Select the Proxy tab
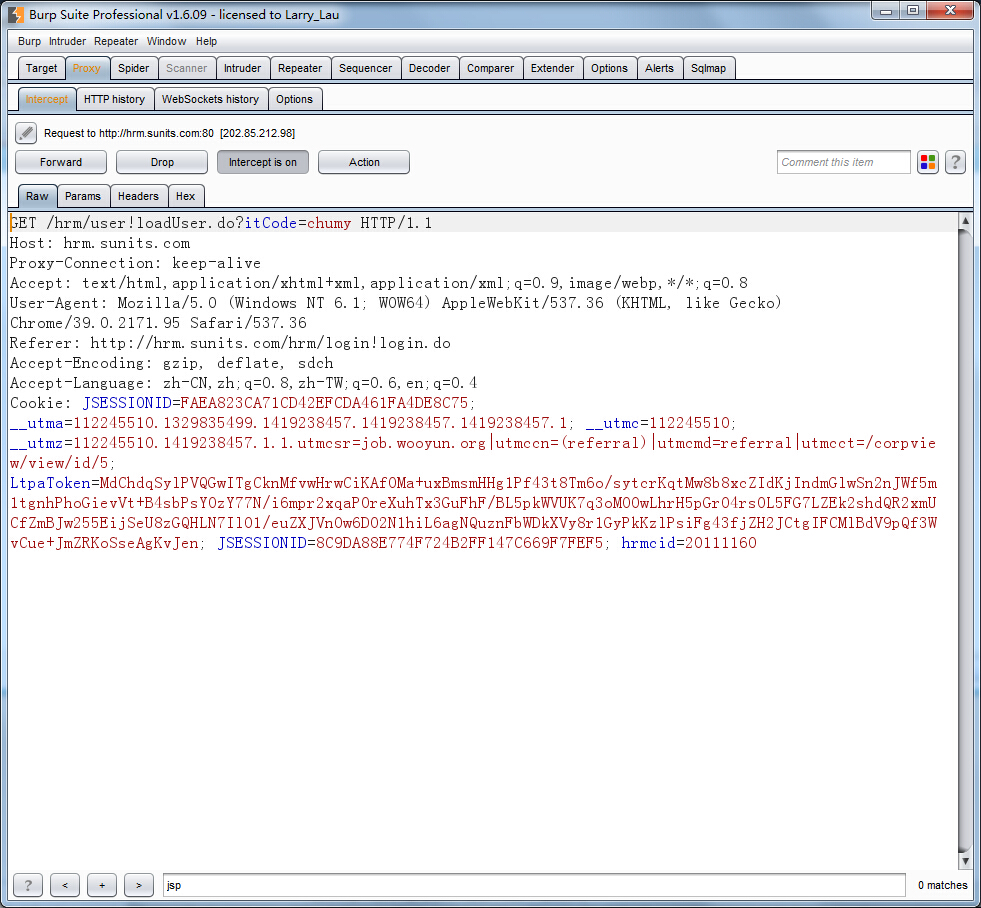 [x=86, y=68]
